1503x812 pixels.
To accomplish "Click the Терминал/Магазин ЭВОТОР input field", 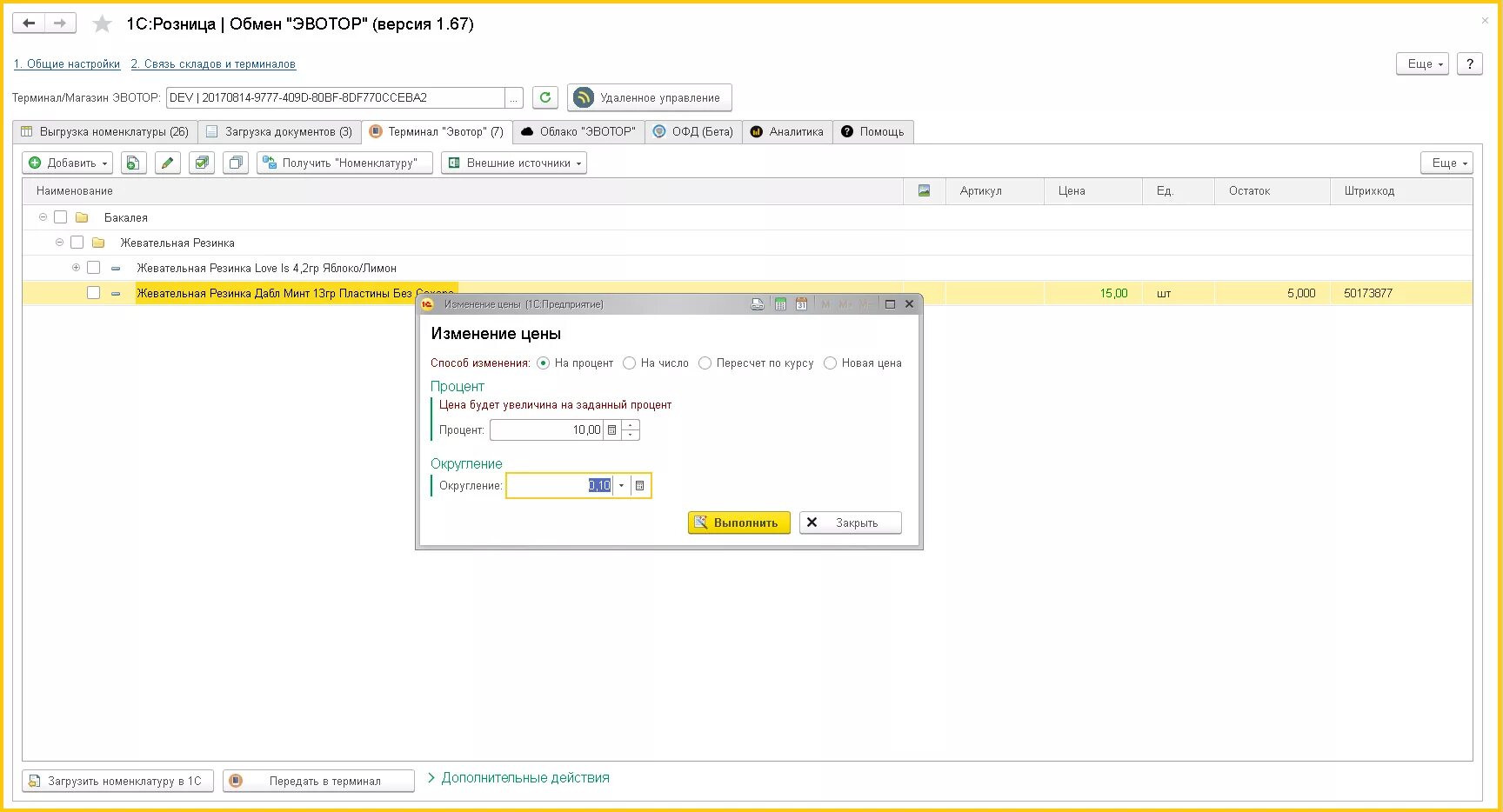I will 336,98.
